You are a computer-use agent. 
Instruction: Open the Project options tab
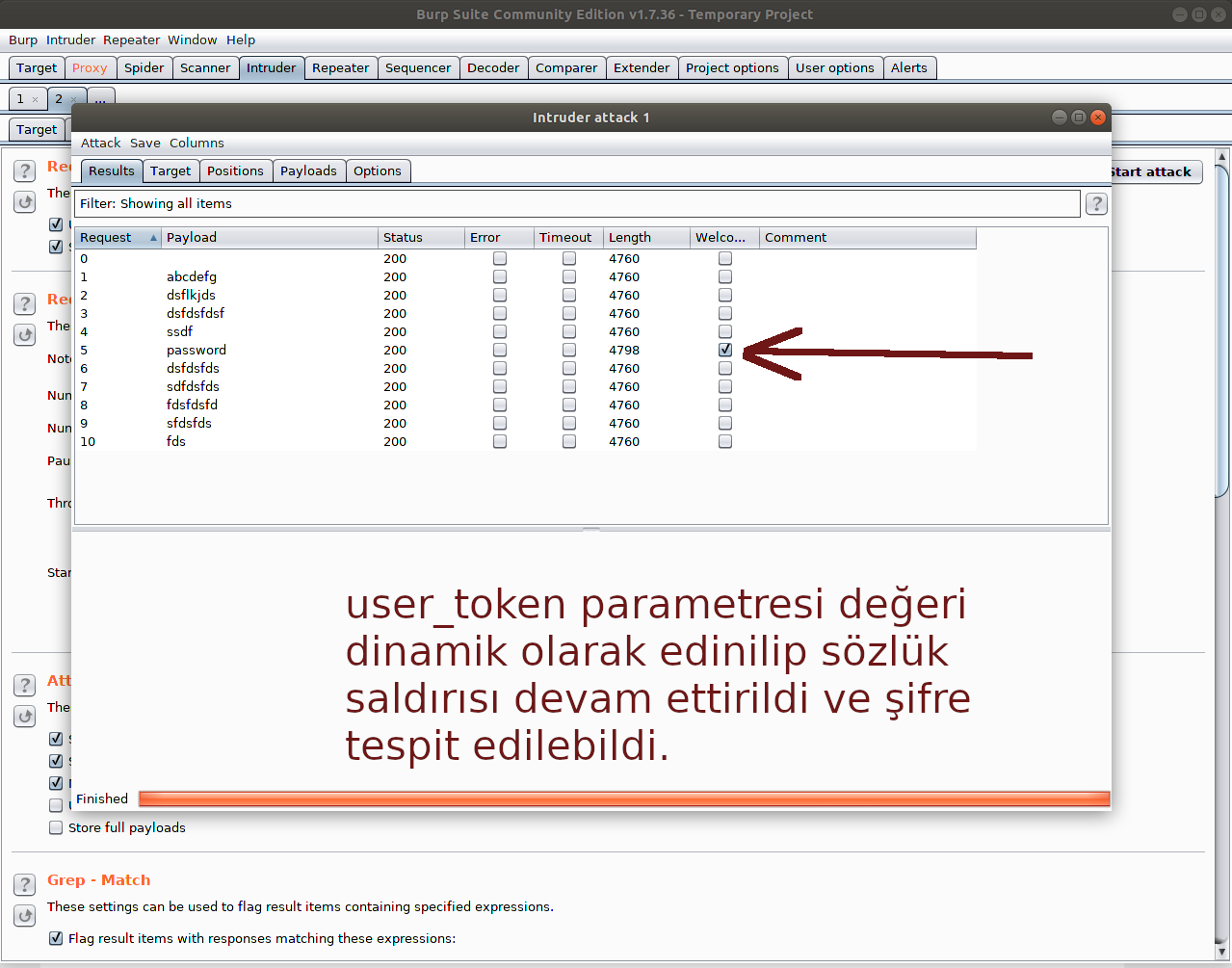click(732, 67)
